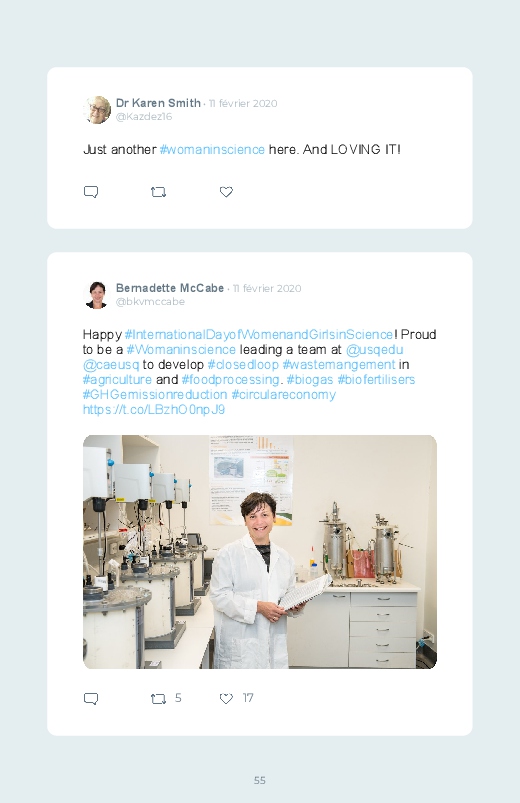
Task: Like Dr Karen Smith's tweet
Action: tap(226, 192)
